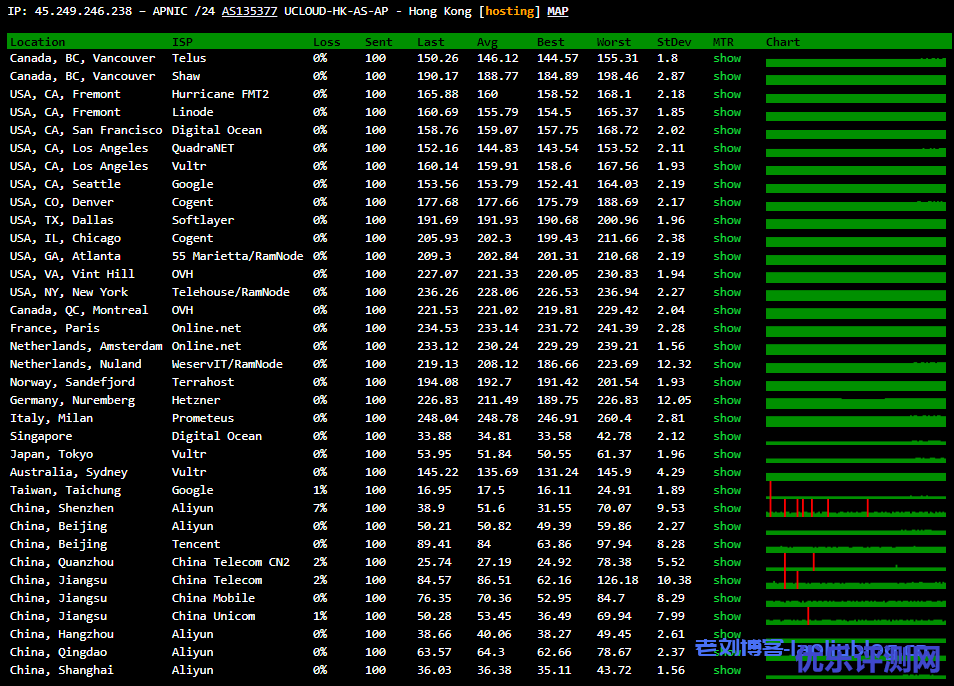Click the Shenzhen Aliyun latency chart

855,509
